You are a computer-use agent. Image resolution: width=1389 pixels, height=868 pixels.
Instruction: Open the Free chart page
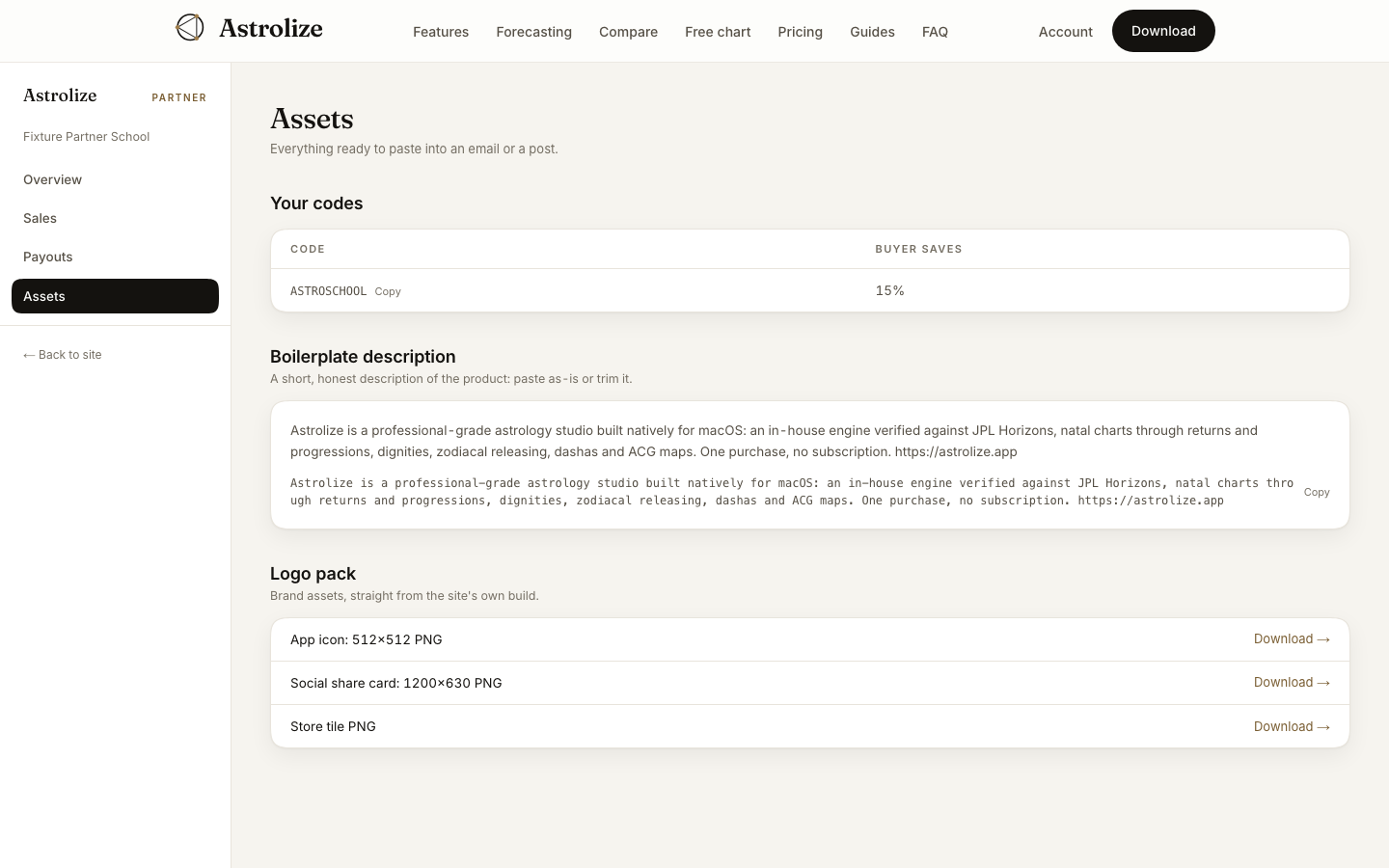click(x=718, y=32)
